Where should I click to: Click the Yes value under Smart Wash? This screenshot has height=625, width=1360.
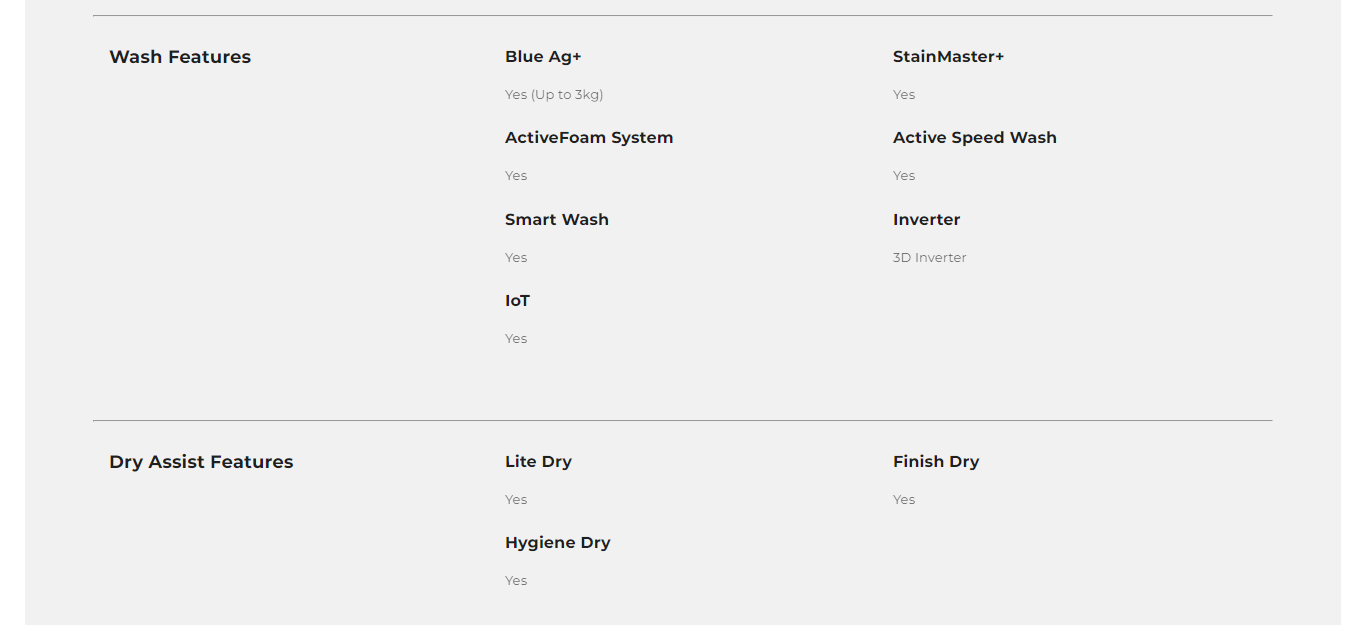[516, 258]
